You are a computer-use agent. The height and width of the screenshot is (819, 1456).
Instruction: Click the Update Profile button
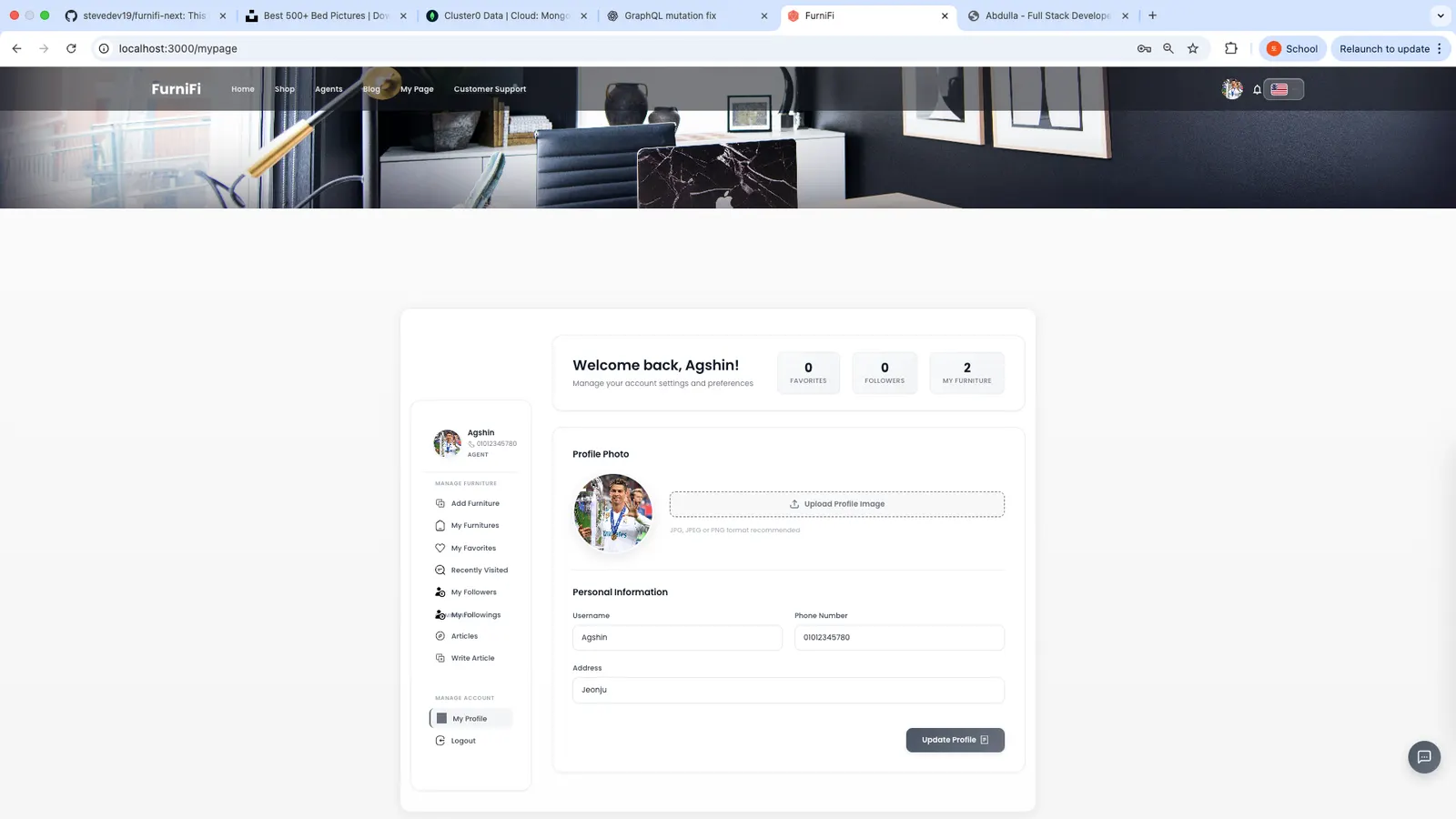point(955,740)
